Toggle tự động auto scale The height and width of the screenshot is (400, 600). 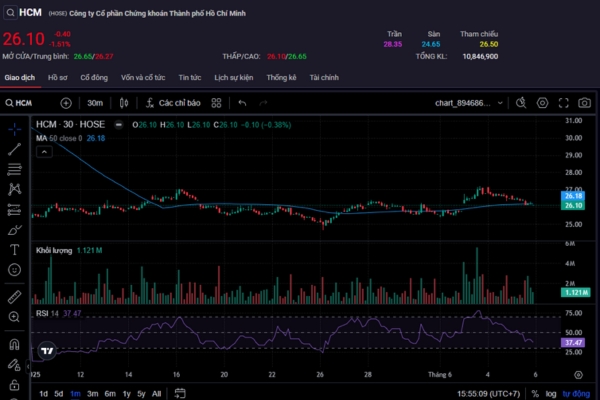[x=576, y=393]
